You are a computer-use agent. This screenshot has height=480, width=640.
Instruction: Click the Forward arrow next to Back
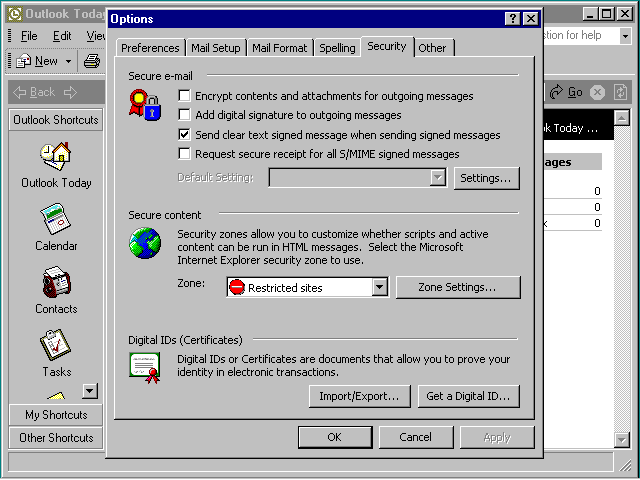[x=70, y=92]
